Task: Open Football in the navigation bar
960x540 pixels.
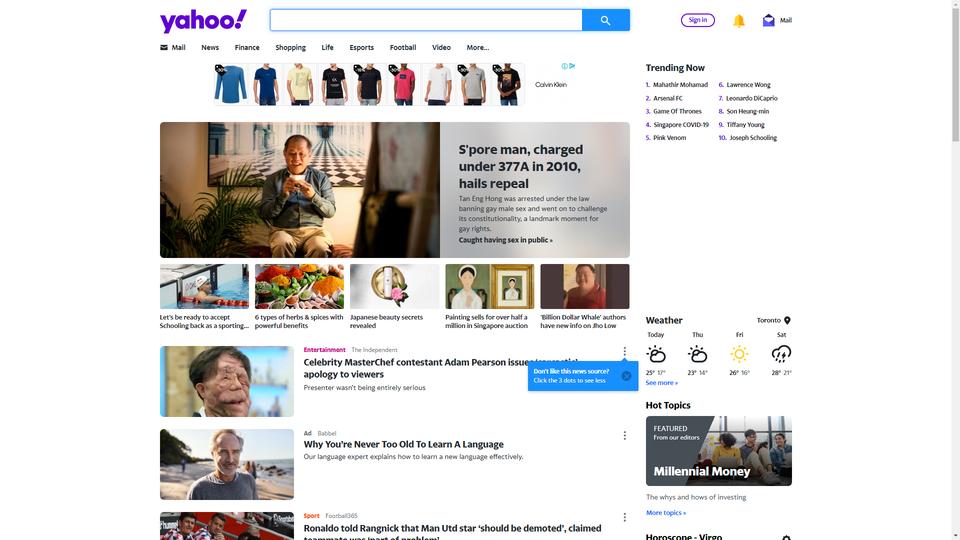Action: [x=403, y=47]
